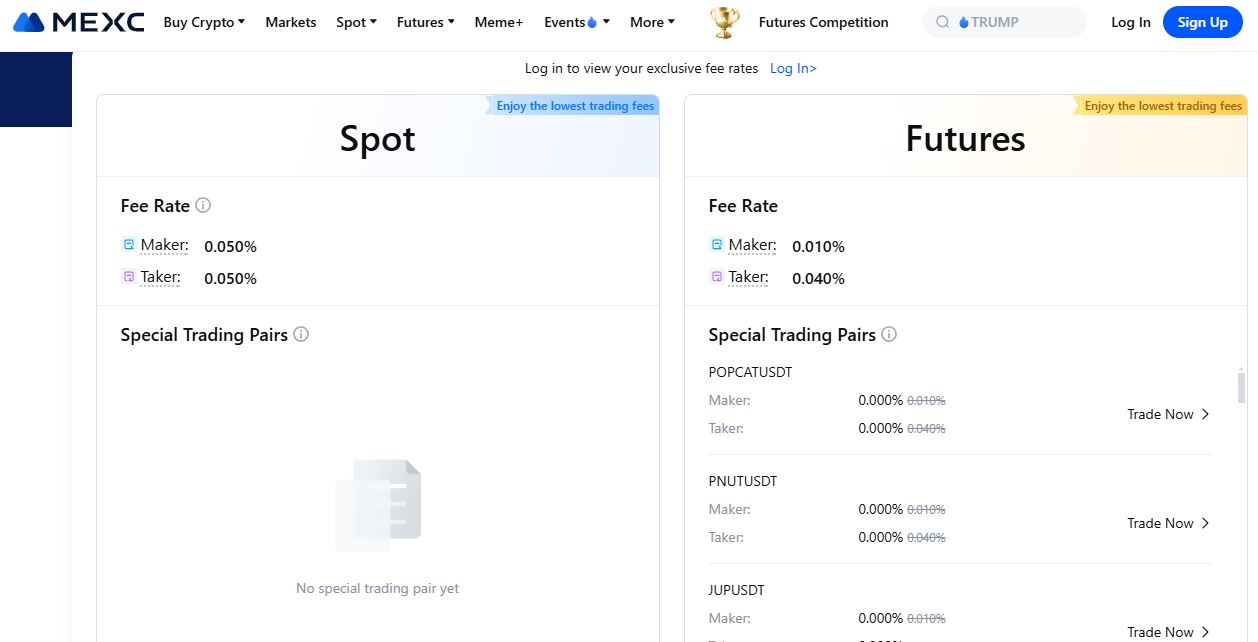1258x642 pixels.
Task: Click the Spot Taker fee icon
Action: tap(128, 276)
